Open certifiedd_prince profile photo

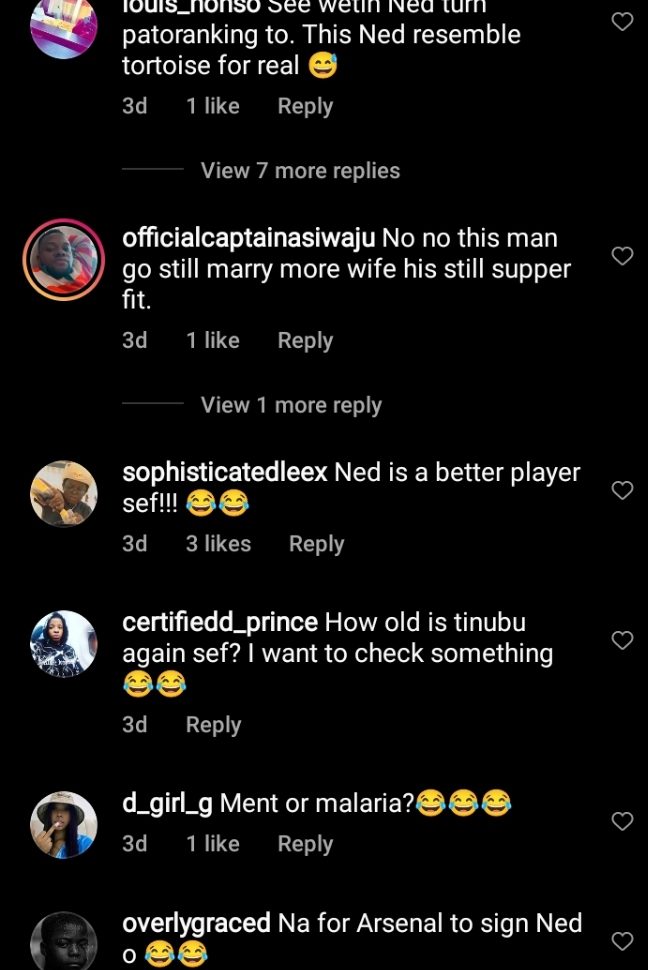coord(64,643)
